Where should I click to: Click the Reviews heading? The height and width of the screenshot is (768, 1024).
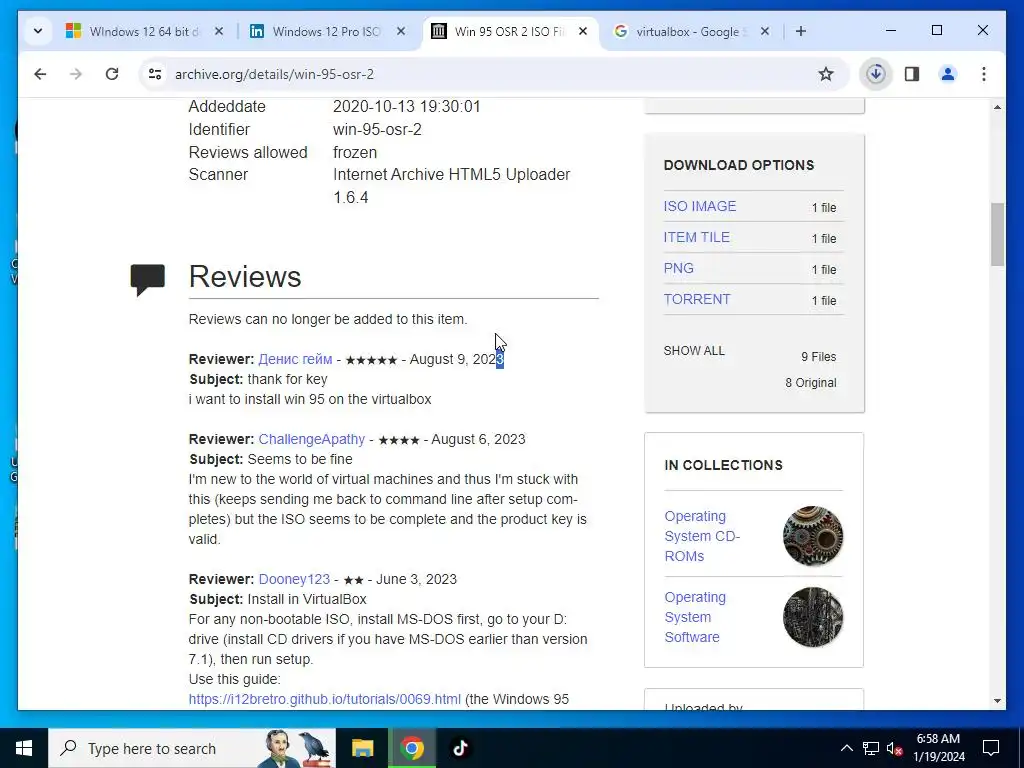245,277
